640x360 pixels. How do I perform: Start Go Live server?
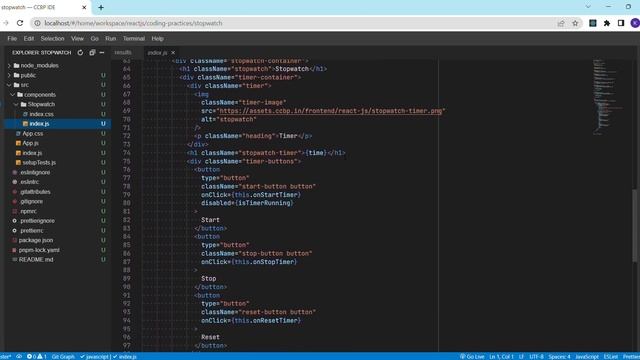tap(471, 356)
